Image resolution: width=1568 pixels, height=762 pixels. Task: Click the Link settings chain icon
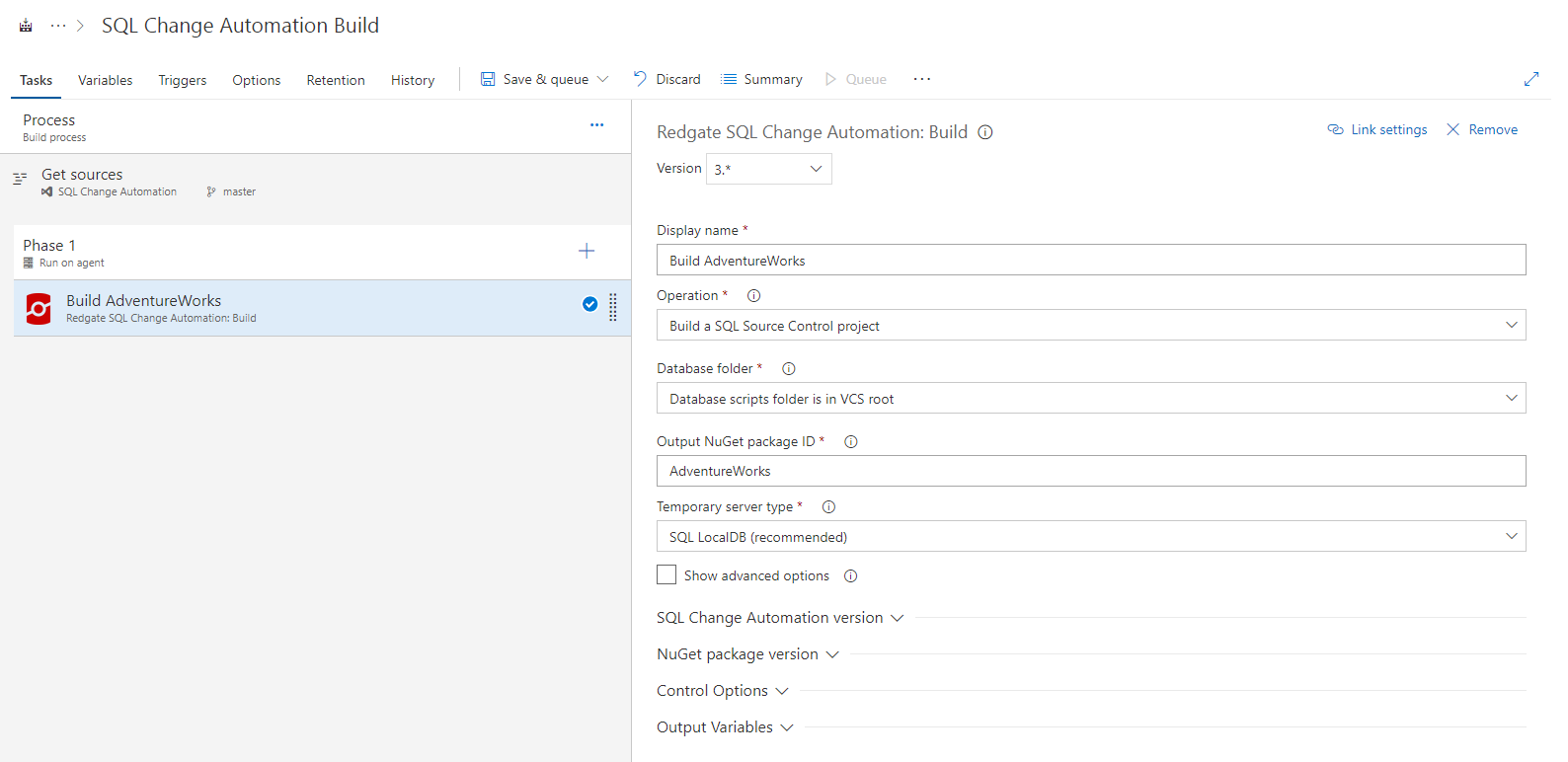(1336, 129)
